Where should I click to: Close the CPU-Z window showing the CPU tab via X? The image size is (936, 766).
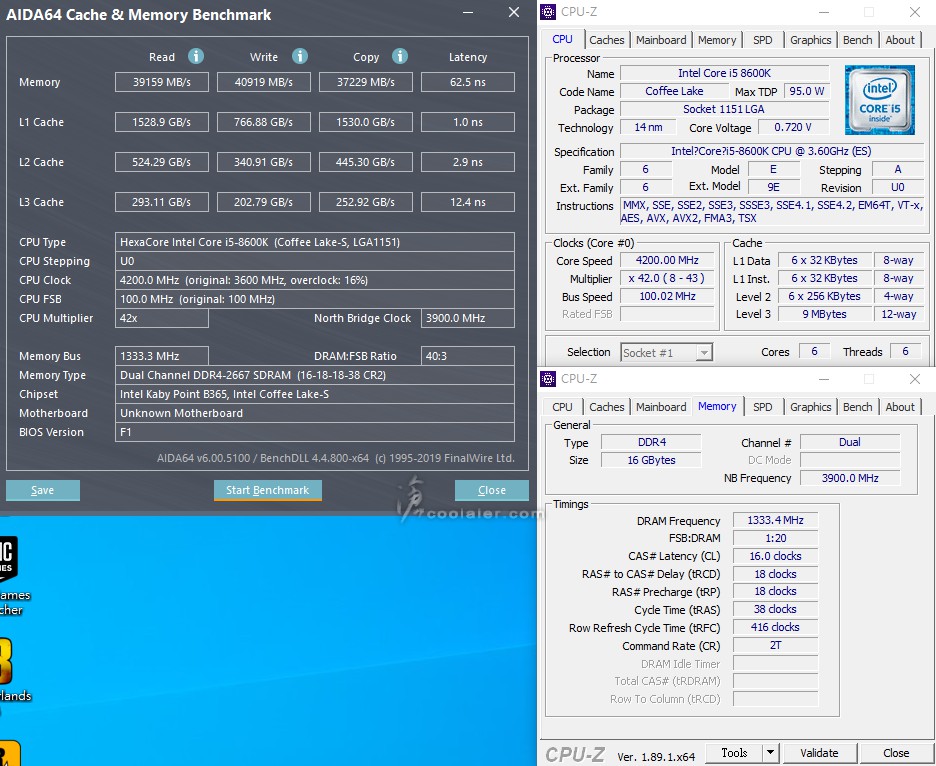915,12
